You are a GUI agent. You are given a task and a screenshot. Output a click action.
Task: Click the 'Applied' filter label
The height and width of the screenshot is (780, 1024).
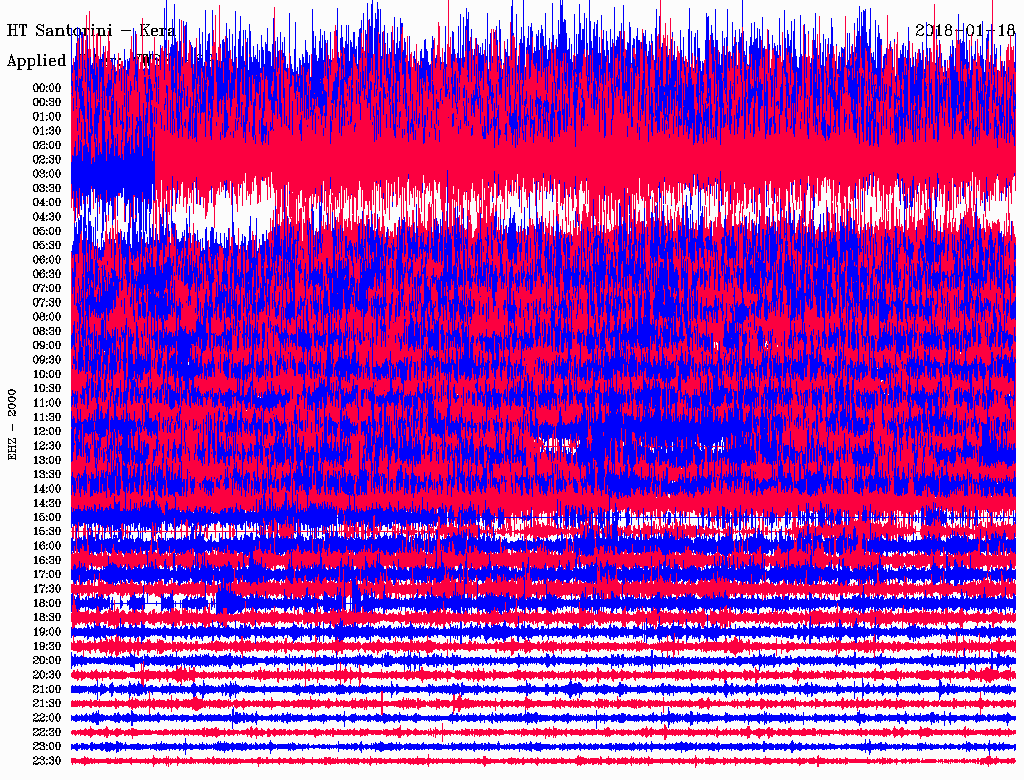click(37, 61)
